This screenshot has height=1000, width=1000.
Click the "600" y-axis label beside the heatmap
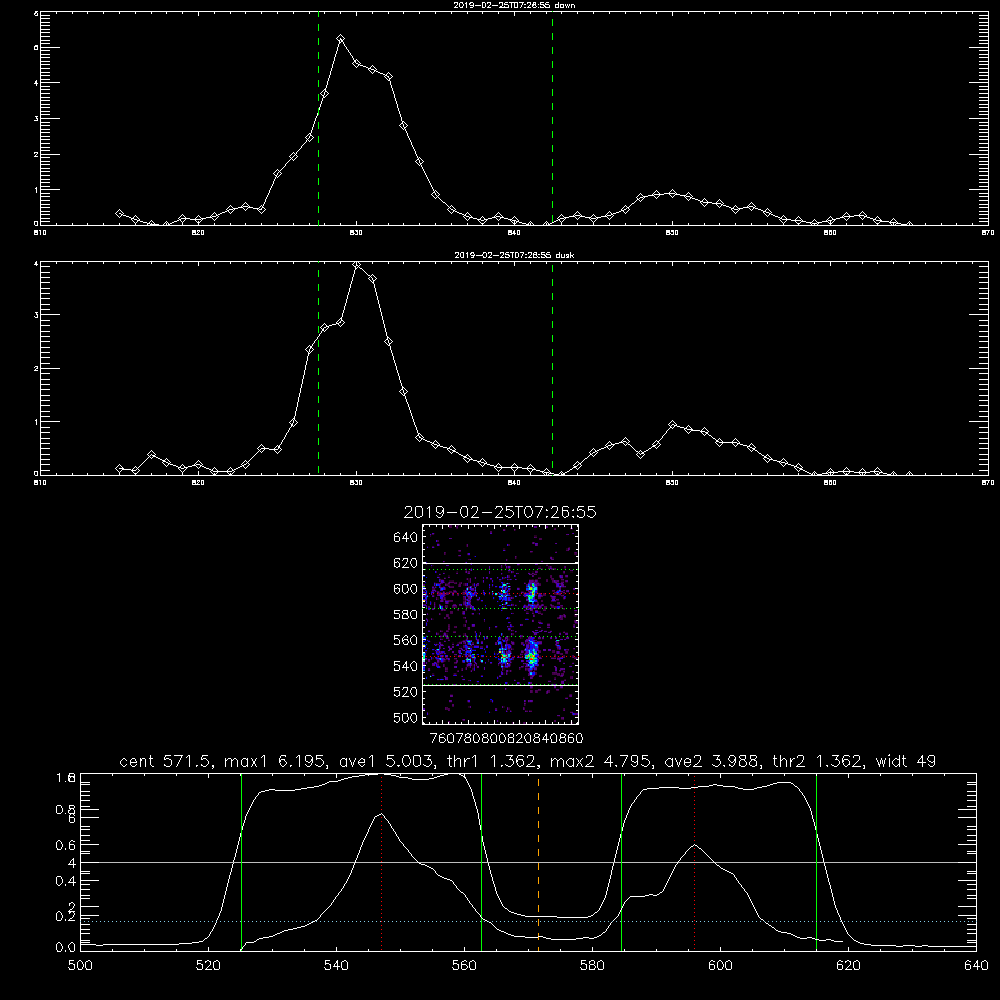(406, 589)
